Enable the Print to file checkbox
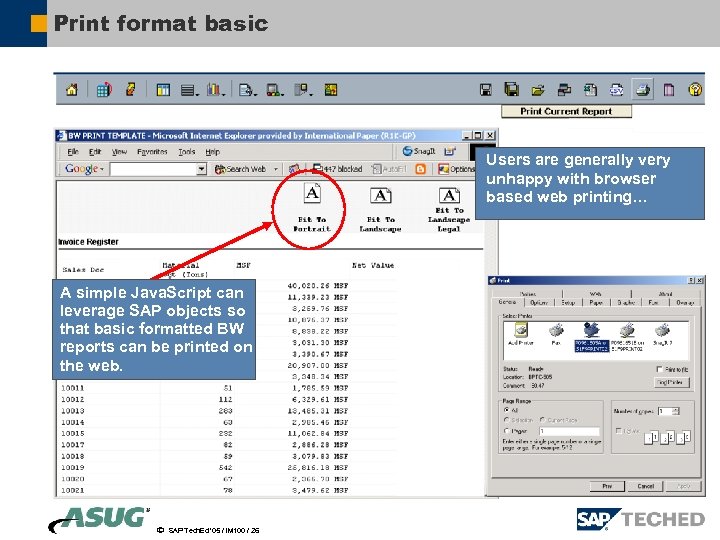 [x=659, y=369]
